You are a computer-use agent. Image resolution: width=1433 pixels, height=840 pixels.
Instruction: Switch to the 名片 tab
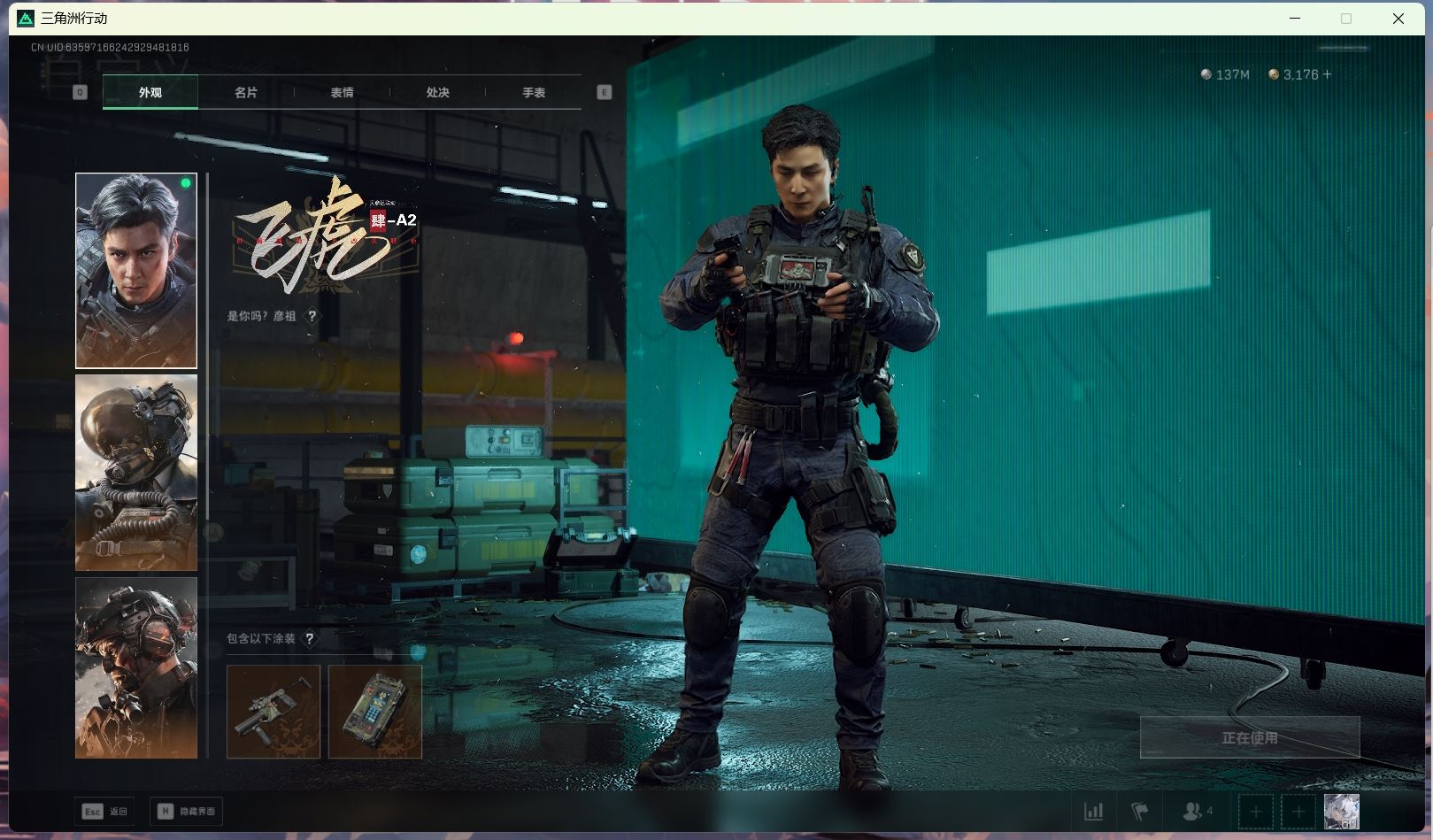(x=246, y=92)
